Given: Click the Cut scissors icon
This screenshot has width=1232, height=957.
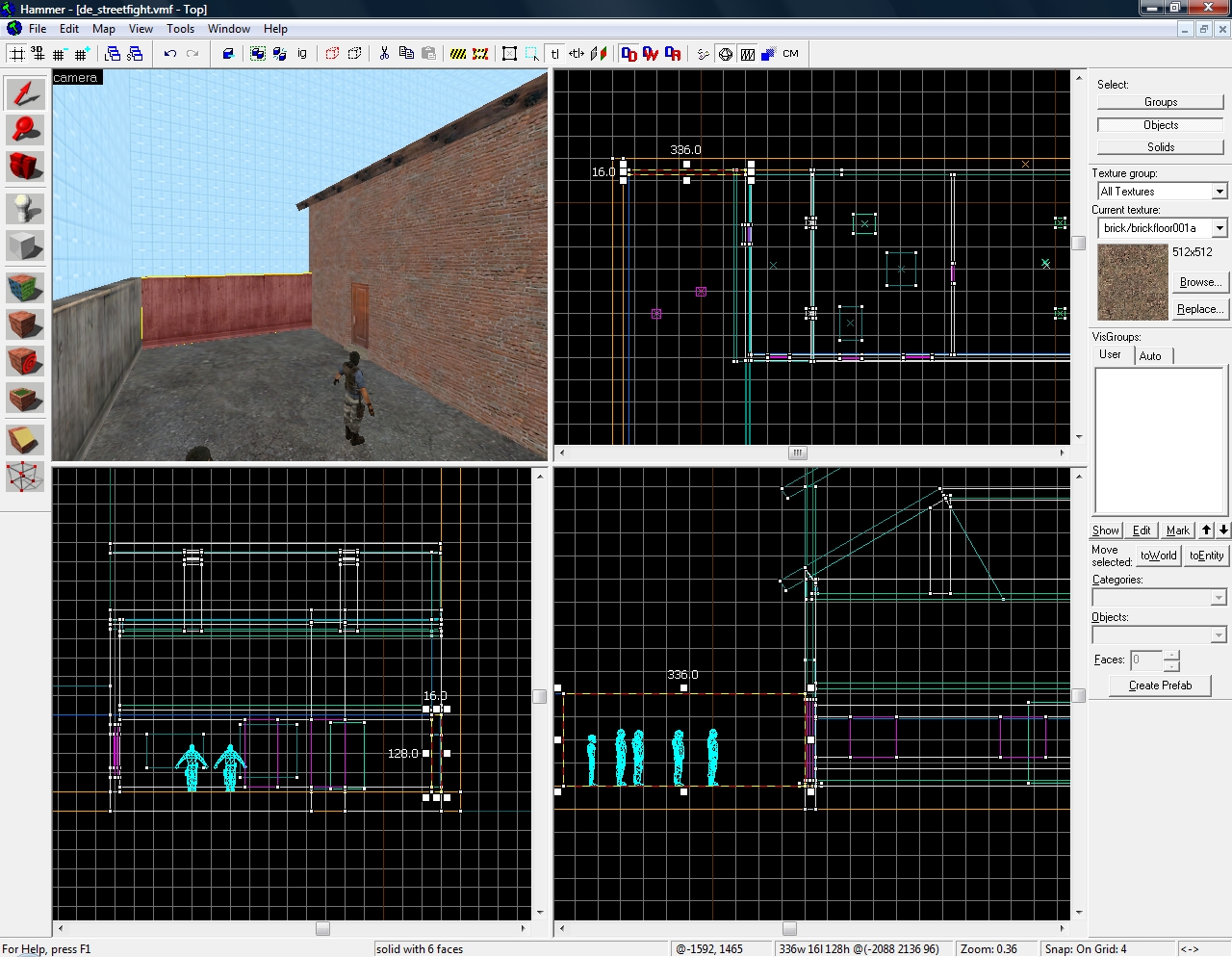Looking at the screenshot, I should 384,54.
